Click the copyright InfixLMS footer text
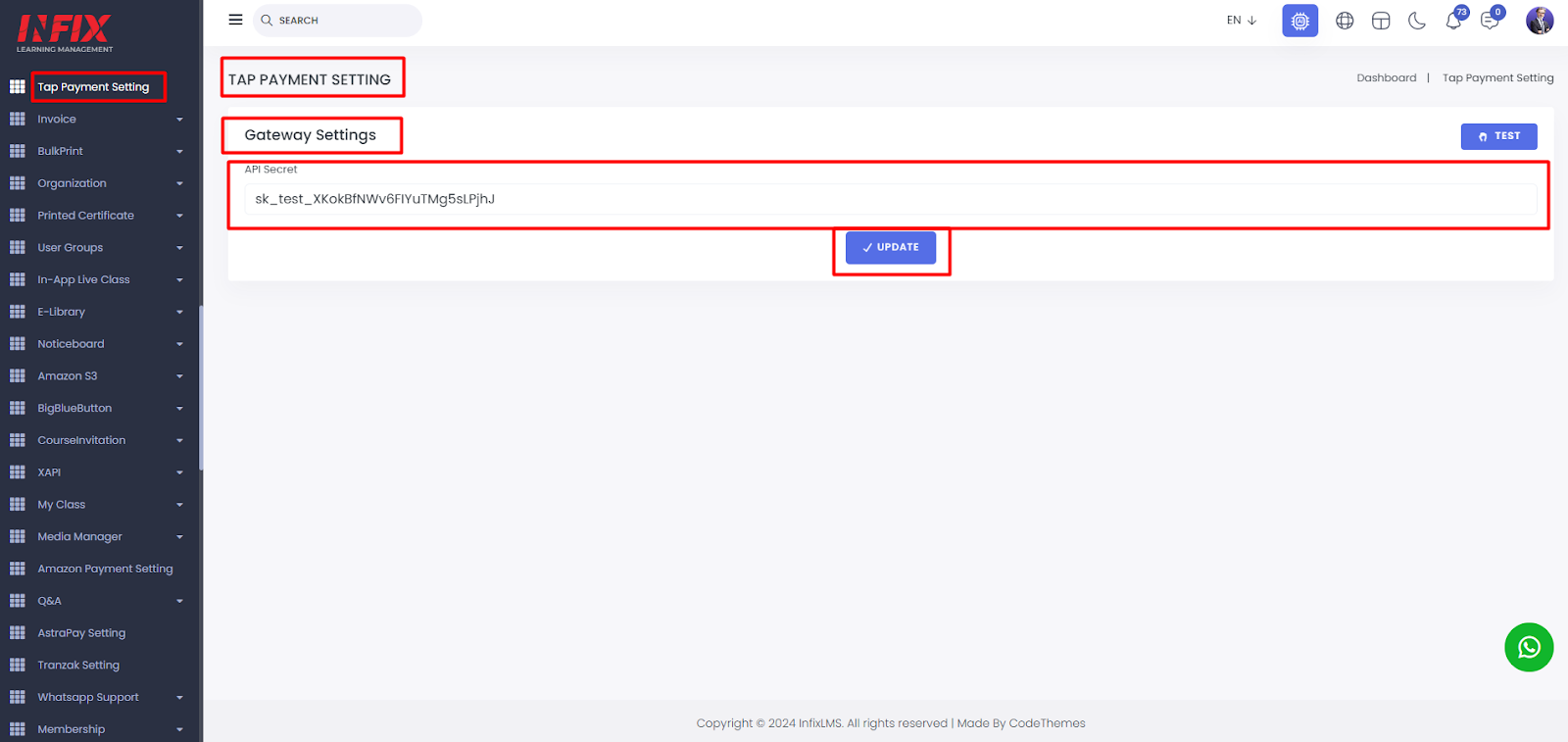1568x742 pixels. [x=891, y=723]
